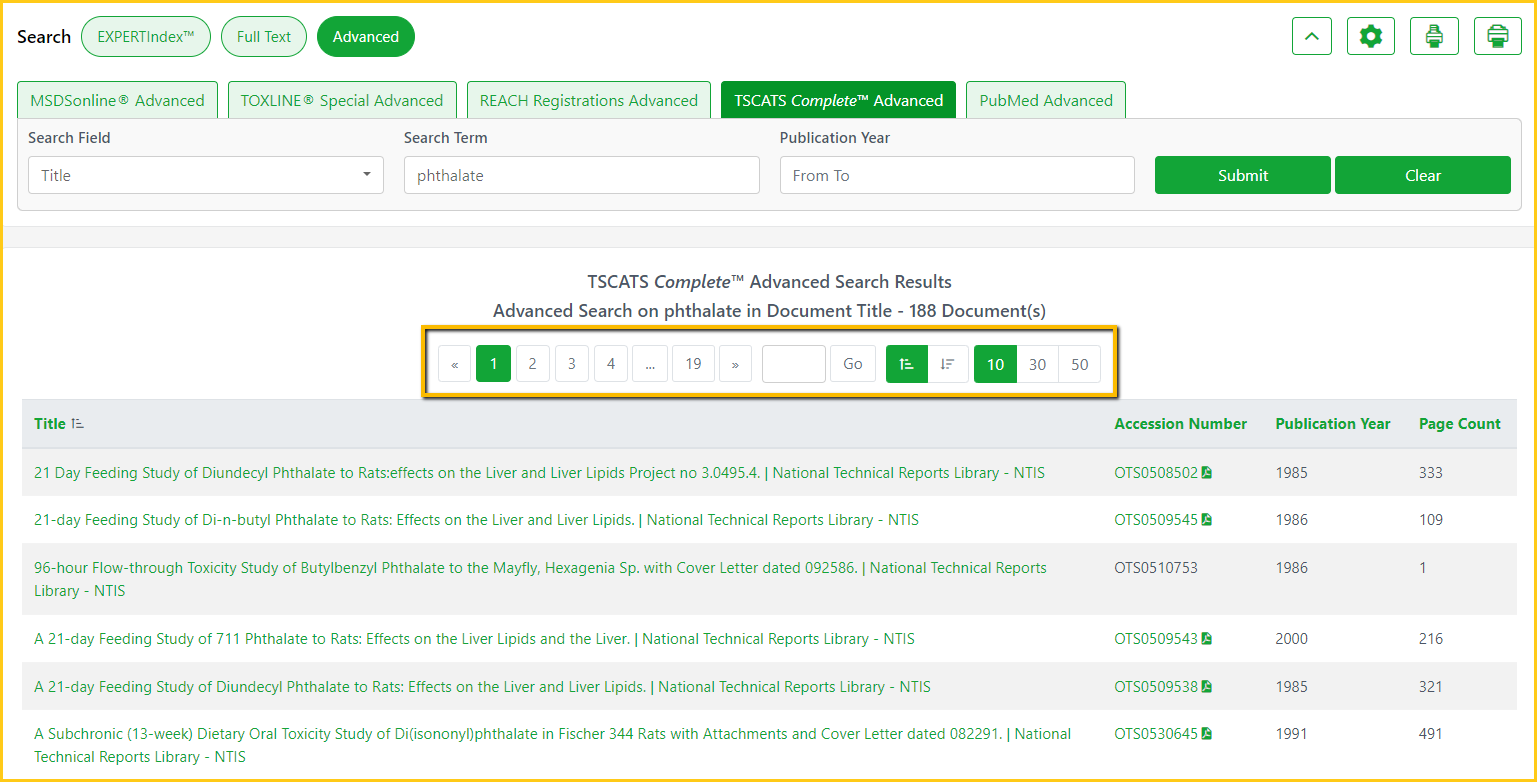Go to the next page with » arrow

point(735,364)
